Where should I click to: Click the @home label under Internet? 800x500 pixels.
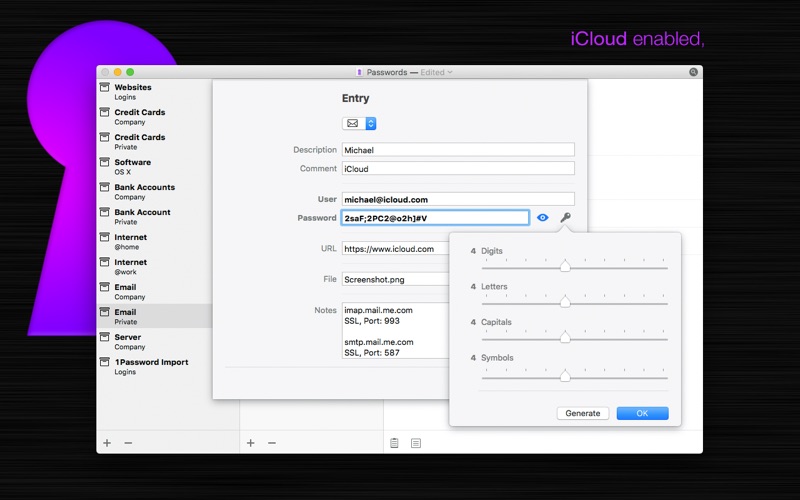[x=127, y=247]
